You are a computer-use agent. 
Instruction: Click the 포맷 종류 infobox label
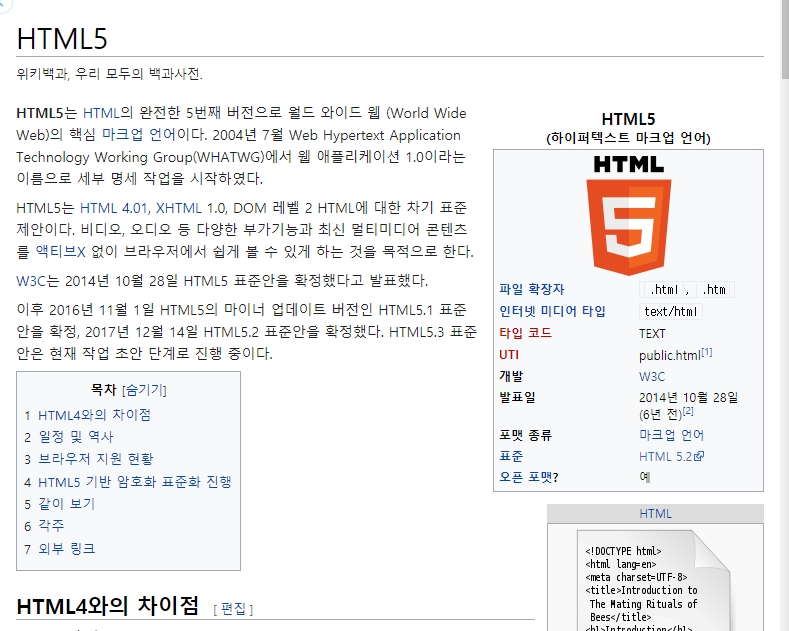[525, 435]
